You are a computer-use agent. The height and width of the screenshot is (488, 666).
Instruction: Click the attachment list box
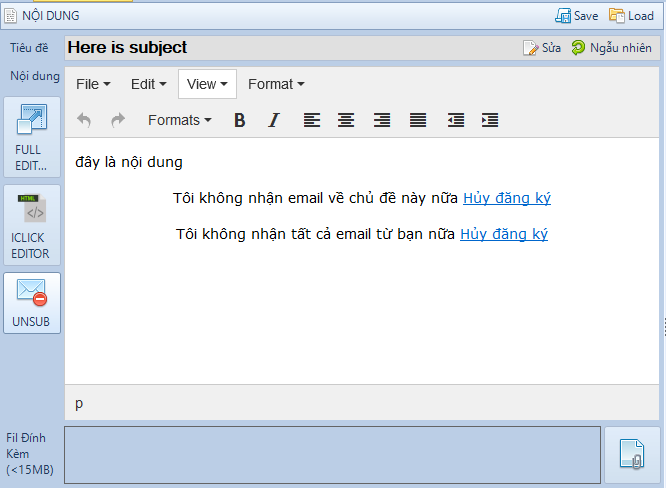[x=333, y=455]
